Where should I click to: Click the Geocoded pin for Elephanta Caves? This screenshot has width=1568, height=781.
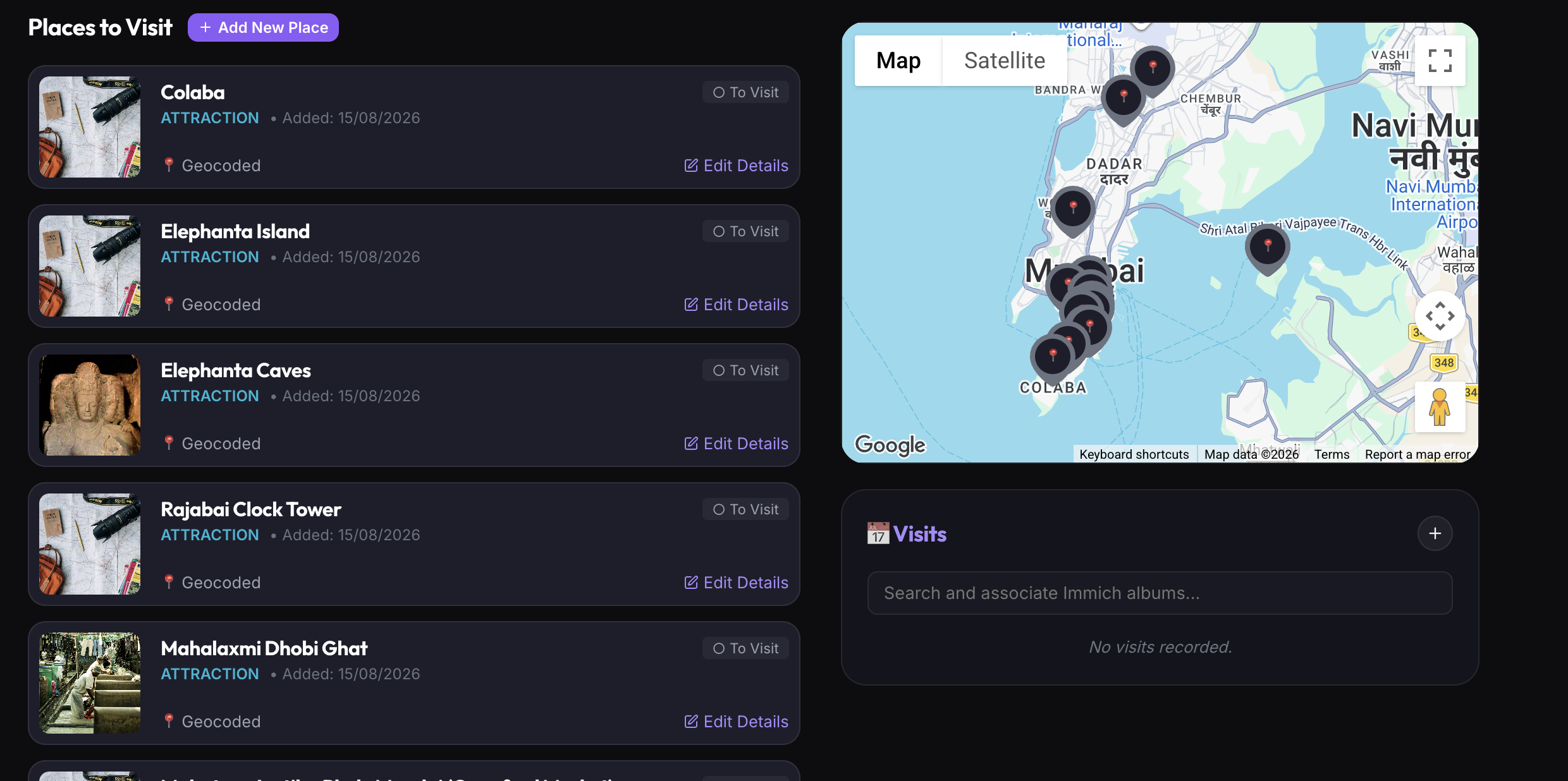click(x=169, y=443)
